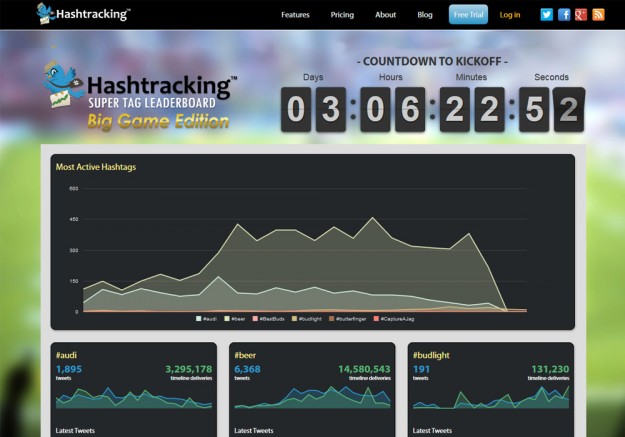
Task: Open the Twitter social icon
Action: pyautogui.click(x=546, y=15)
